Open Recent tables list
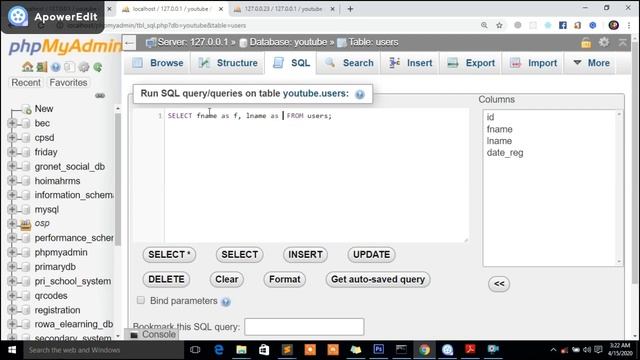This screenshot has width=640, height=360. pyautogui.click(x=26, y=82)
